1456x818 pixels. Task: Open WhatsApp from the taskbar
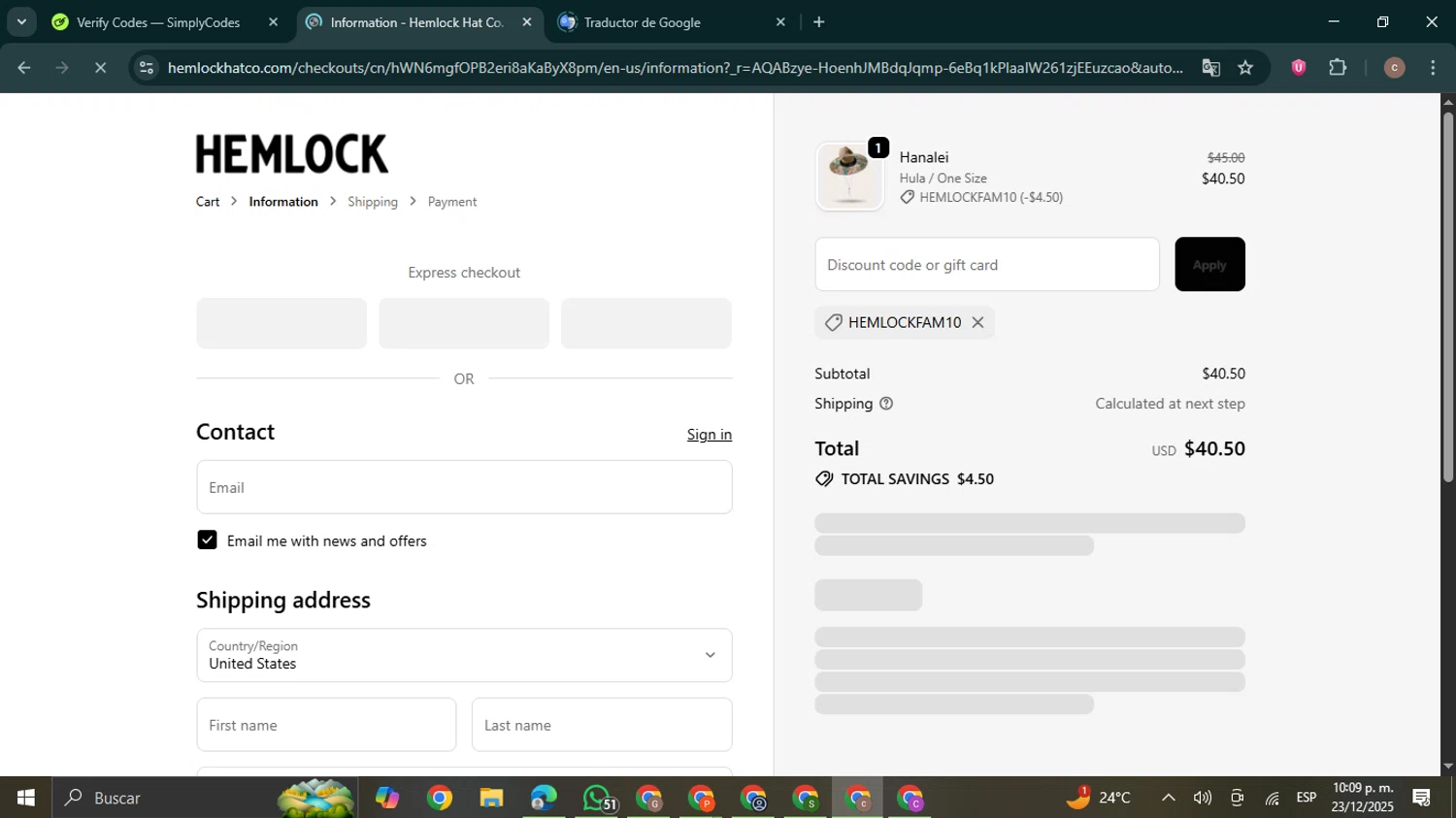pos(596,798)
